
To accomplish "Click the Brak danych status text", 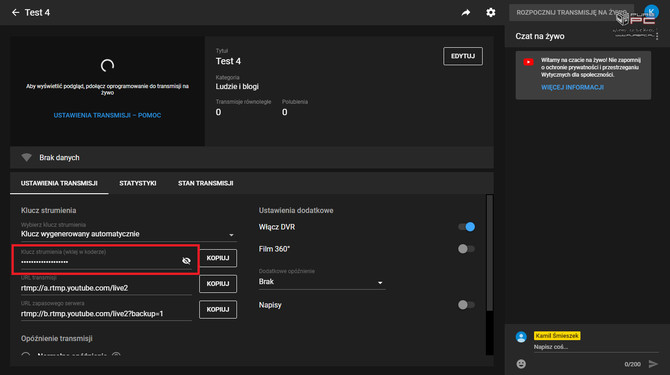I will 59,158.
